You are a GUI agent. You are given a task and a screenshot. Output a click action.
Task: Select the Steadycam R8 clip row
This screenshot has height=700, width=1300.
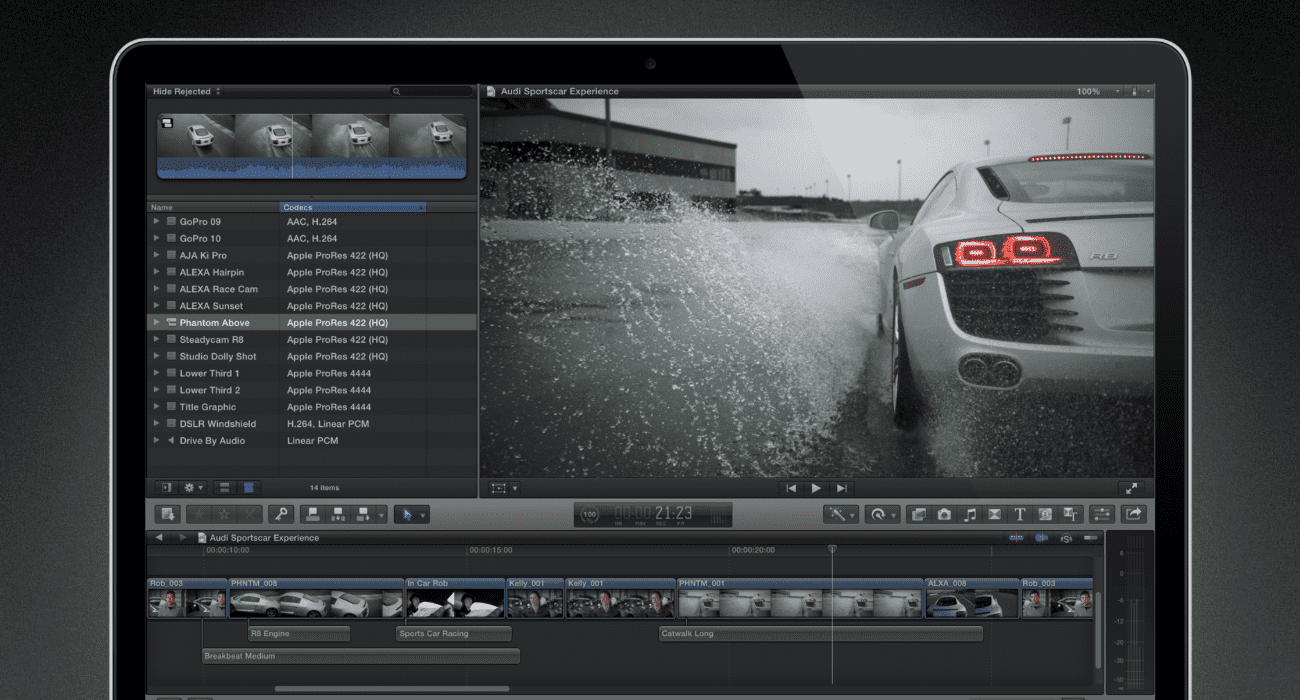pos(312,339)
